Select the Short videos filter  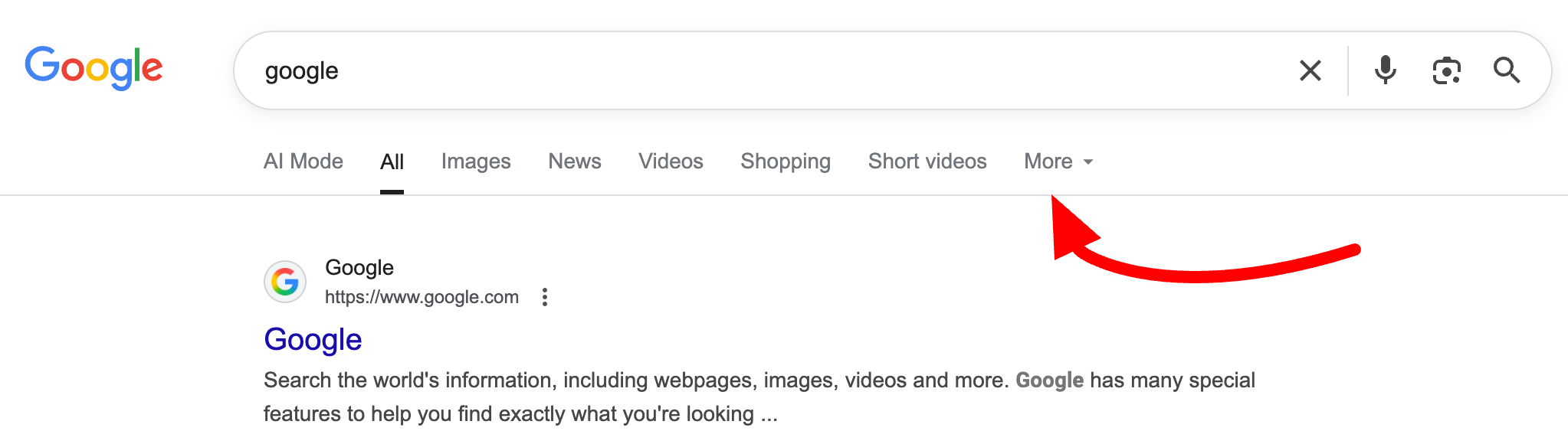927,162
